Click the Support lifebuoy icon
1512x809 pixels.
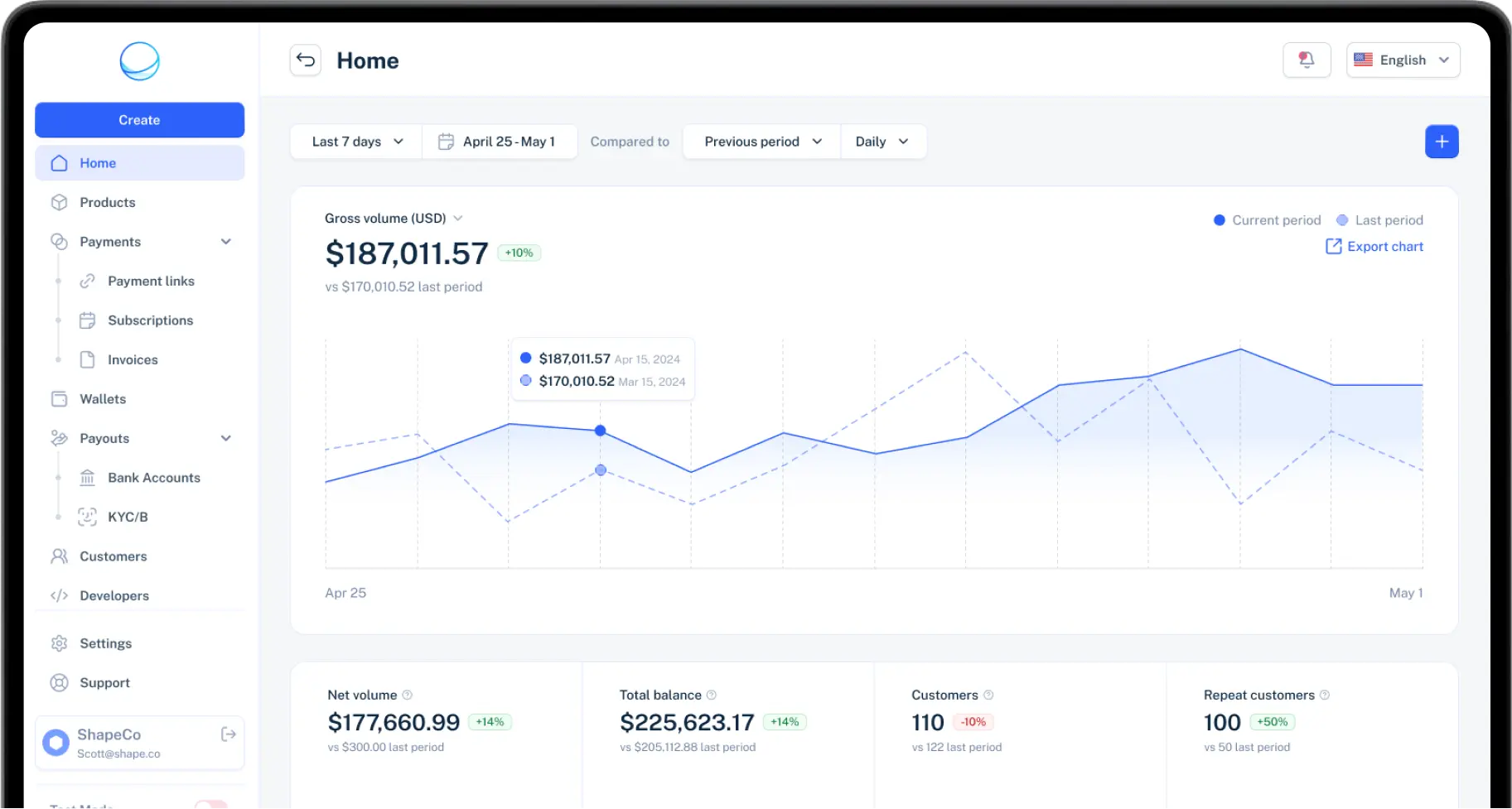pyautogui.click(x=59, y=683)
